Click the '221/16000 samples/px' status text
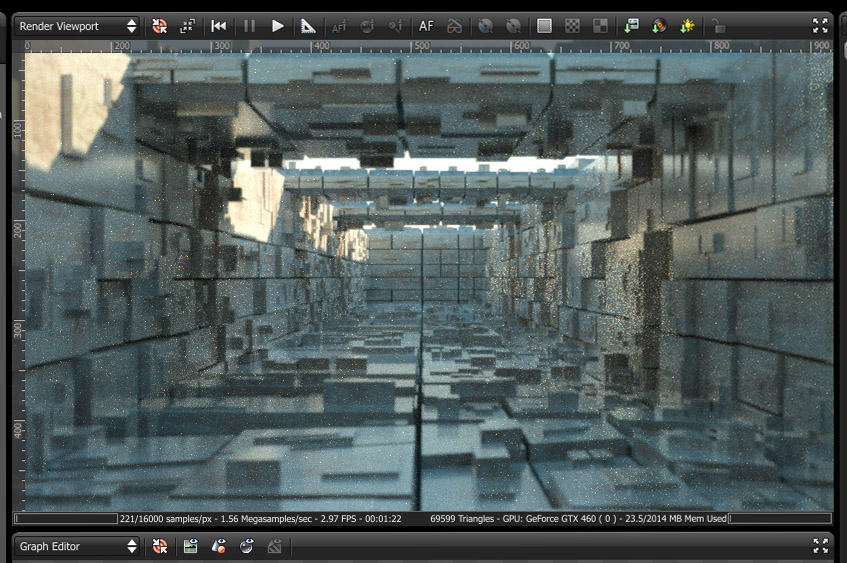Image resolution: width=847 pixels, height=563 pixels. (x=165, y=519)
